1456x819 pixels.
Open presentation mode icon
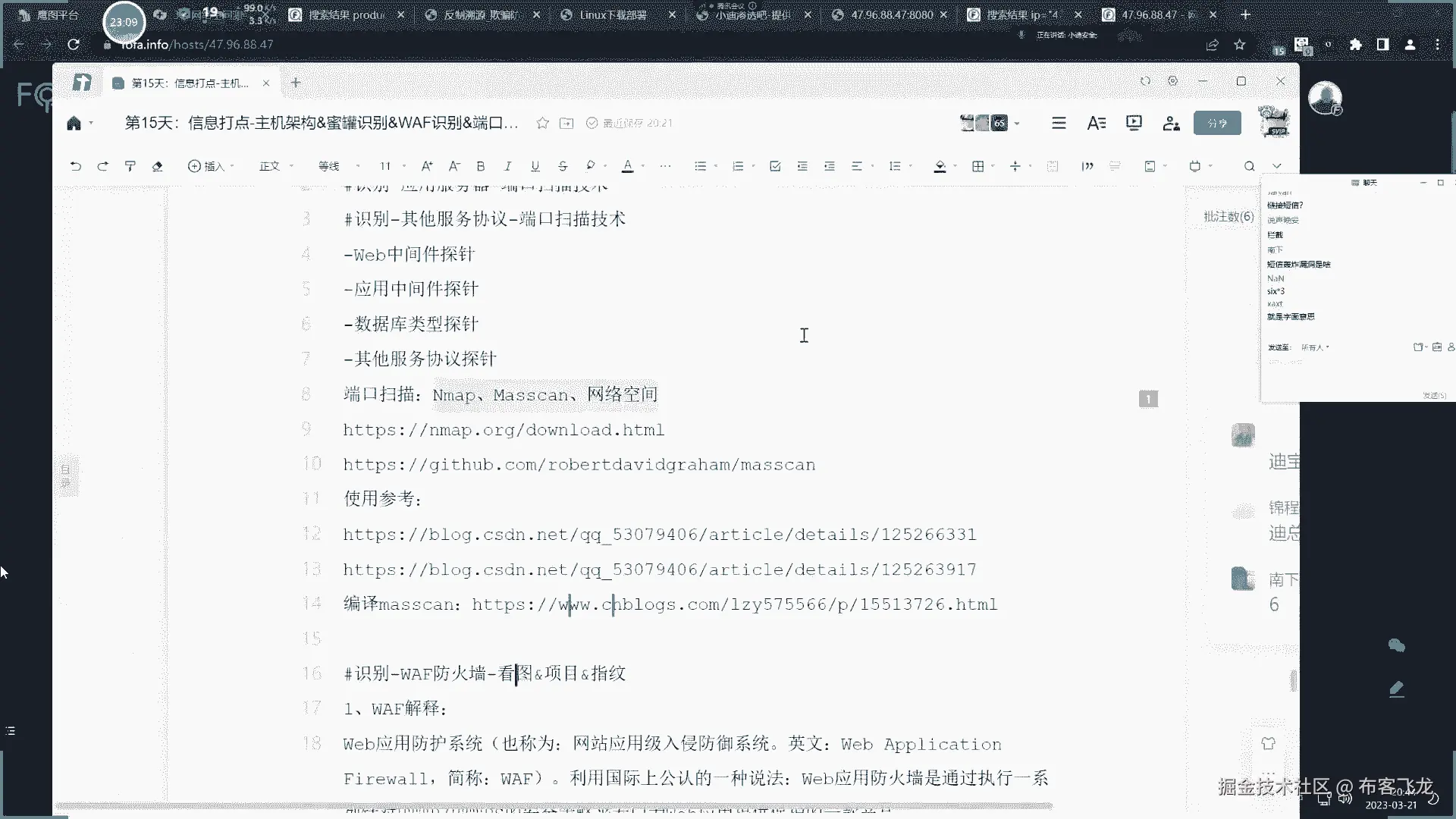coord(1134,123)
